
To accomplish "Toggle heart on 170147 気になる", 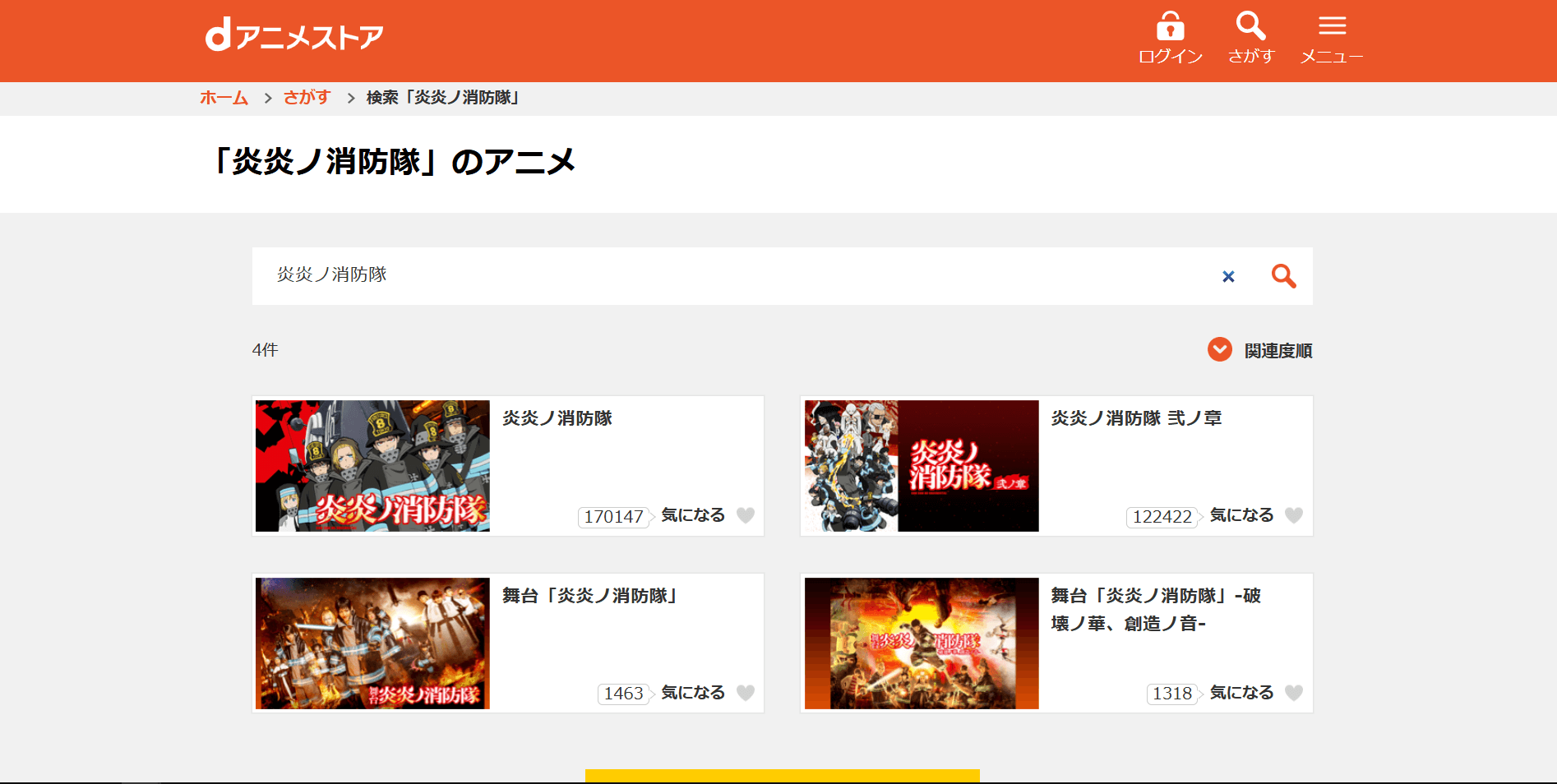I will 746,515.
